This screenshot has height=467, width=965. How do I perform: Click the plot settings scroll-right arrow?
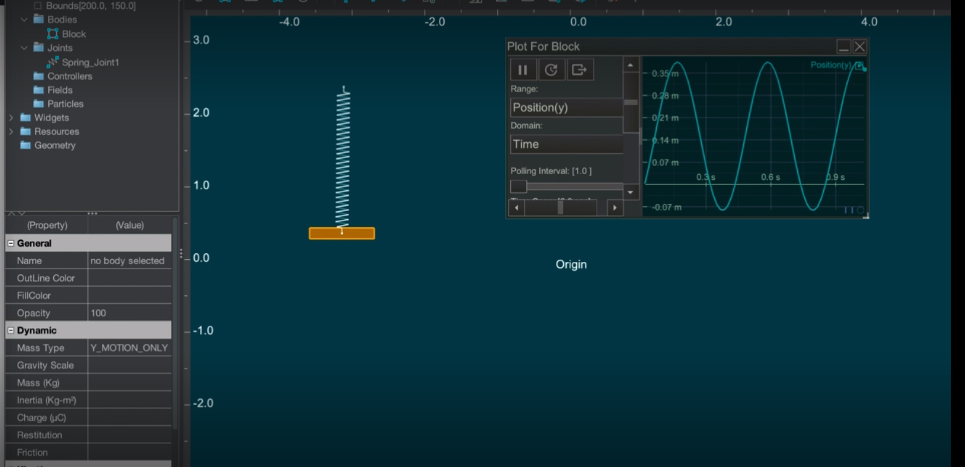(615, 208)
